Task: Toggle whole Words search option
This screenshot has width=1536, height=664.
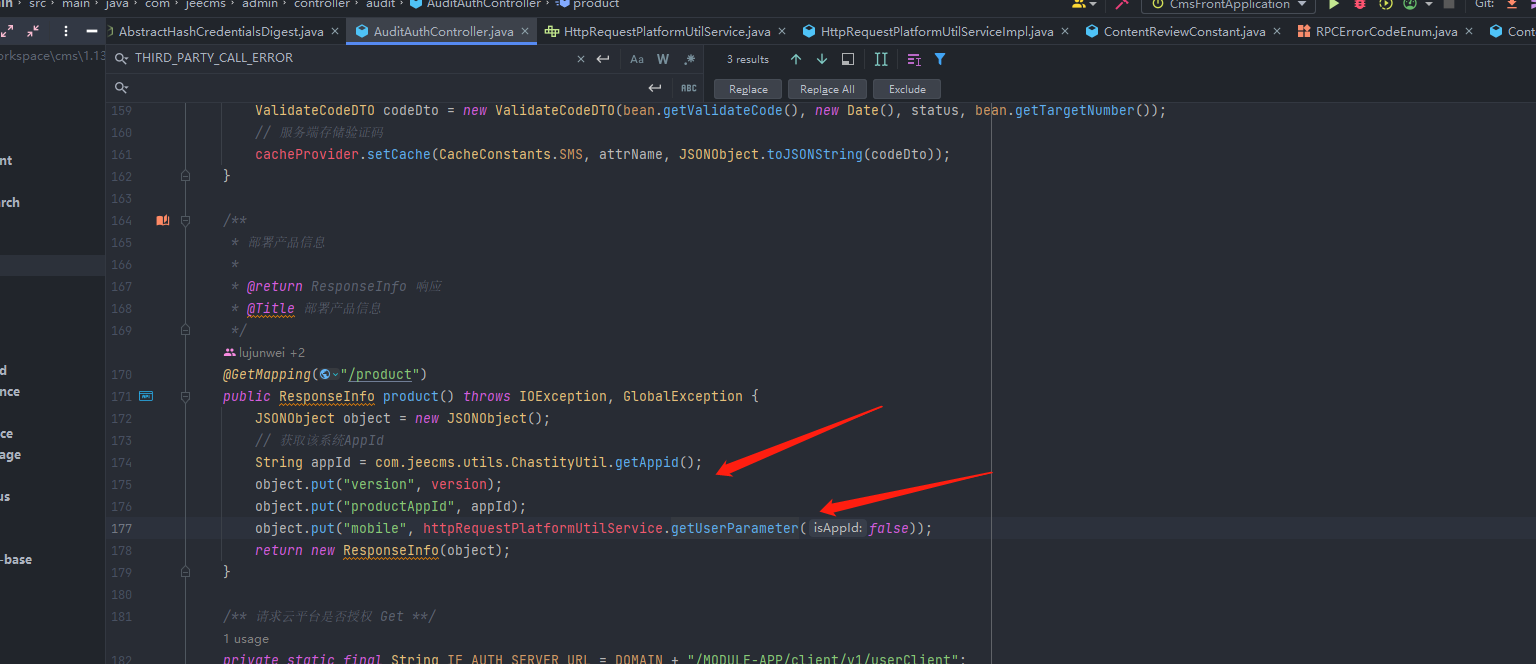Action: [663, 59]
